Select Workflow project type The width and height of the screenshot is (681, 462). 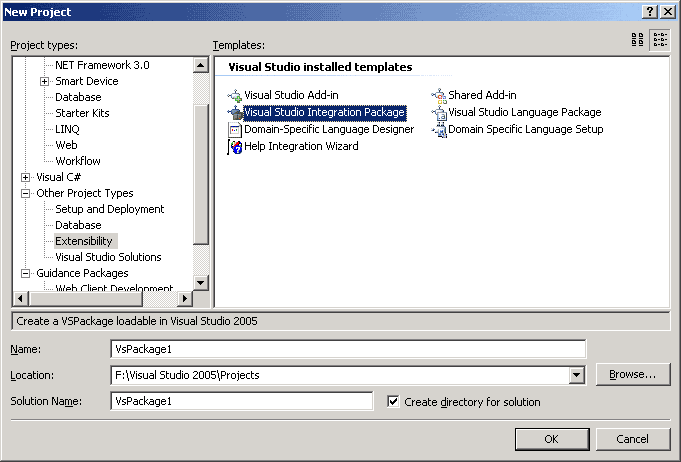click(78, 161)
